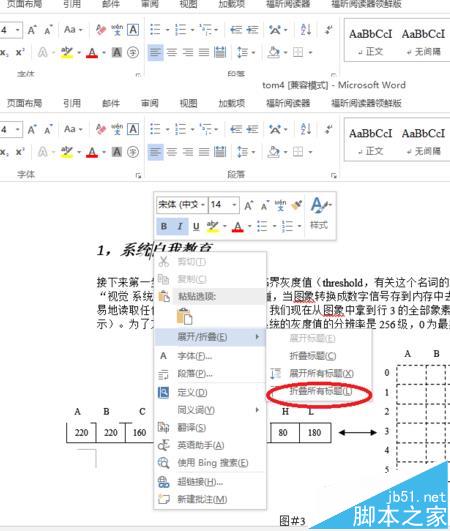Screen dimensions: 450x531
Task: Choose 折叠标题(C) in the submenu
Action: [319, 356]
